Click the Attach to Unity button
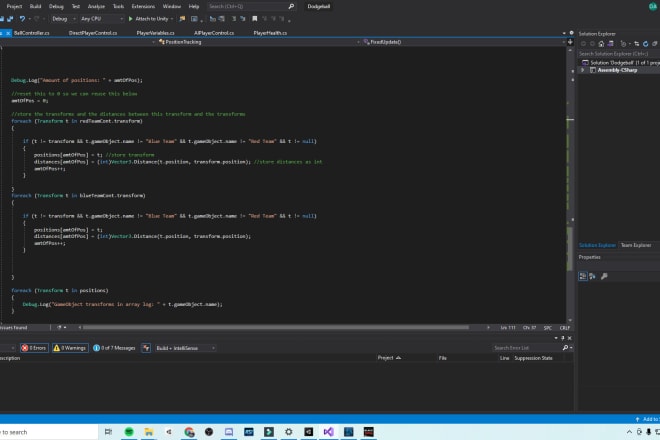 148,19
